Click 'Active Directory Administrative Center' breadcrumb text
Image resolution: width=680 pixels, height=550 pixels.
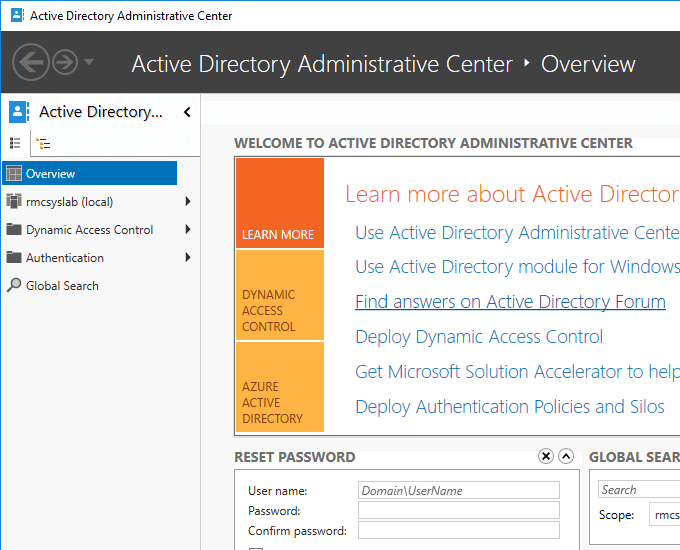pyautogui.click(x=322, y=64)
